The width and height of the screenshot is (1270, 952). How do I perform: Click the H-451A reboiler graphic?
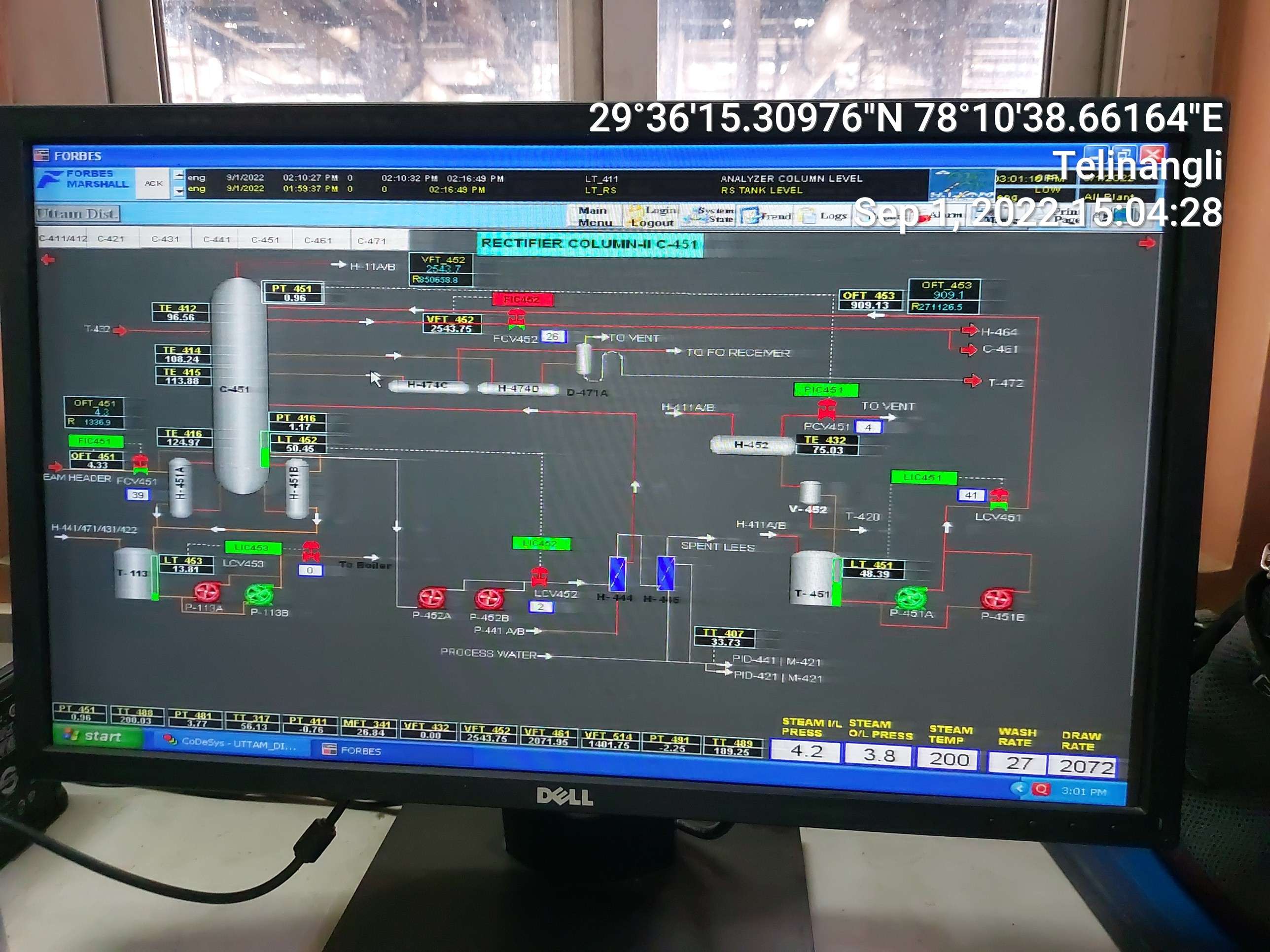tap(180, 488)
